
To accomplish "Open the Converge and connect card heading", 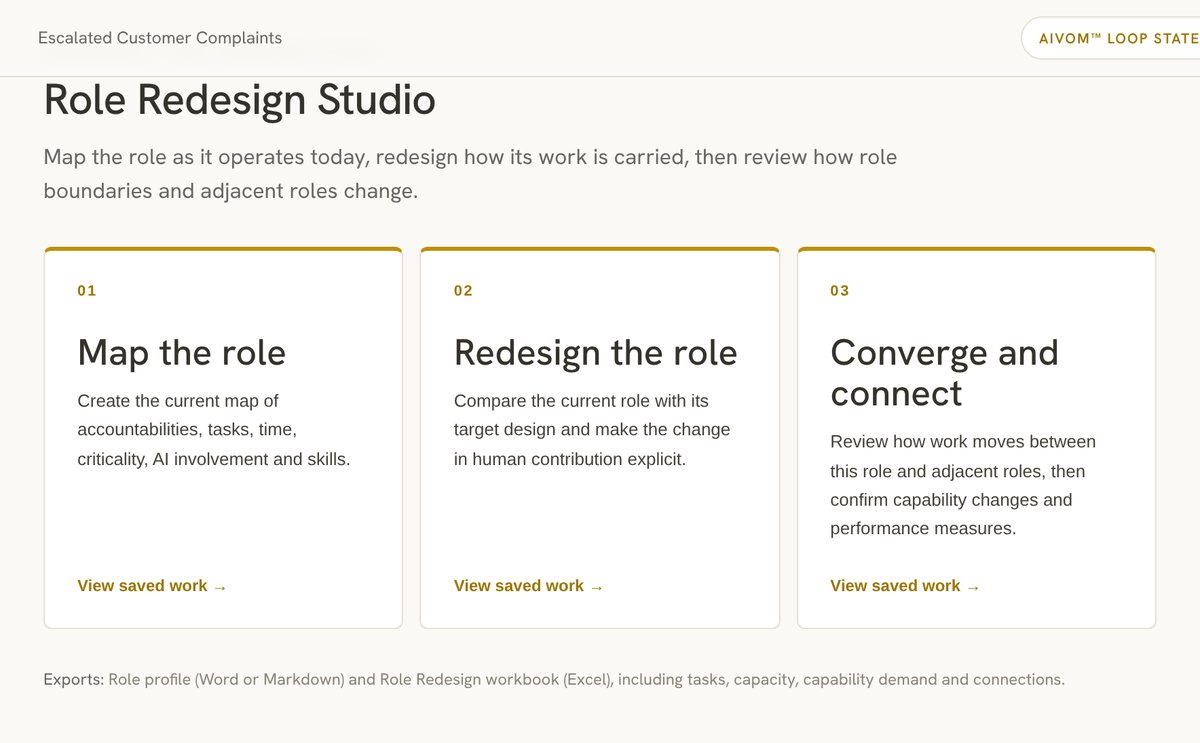I will [x=944, y=373].
